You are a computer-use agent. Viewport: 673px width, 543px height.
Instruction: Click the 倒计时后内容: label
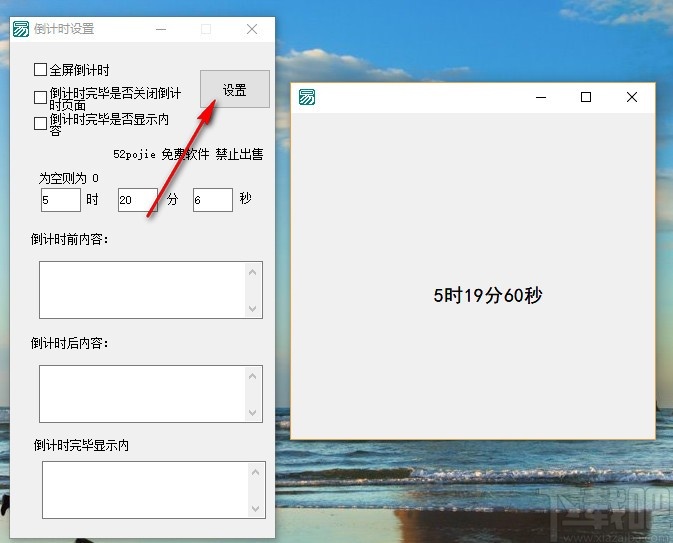pyautogui.click(x=70, y=343)
